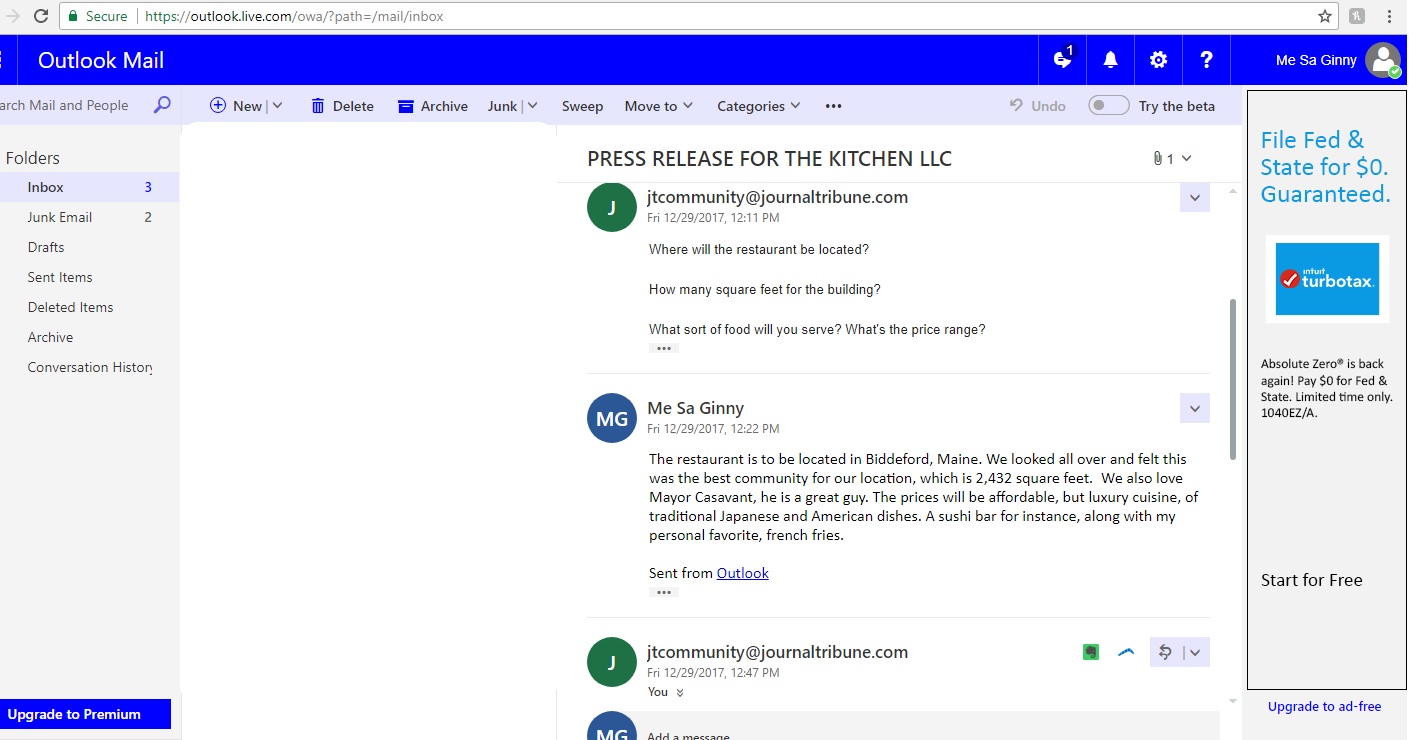This screenshot has width=1409, height=740.
Task: Click the Add a message field
Action: pyautogui.click(x=900, y=735)
